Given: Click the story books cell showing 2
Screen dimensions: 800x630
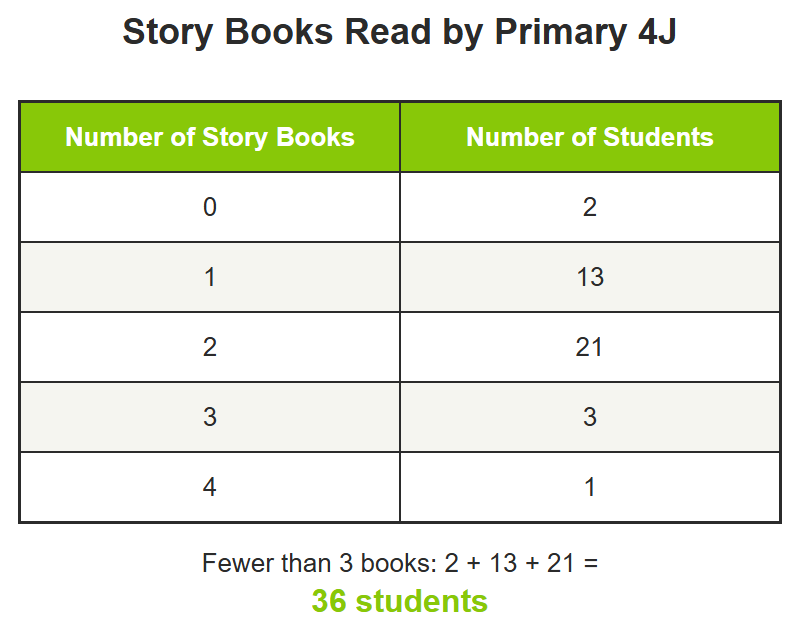Looking at the screenshot, I should coord(210,347).
